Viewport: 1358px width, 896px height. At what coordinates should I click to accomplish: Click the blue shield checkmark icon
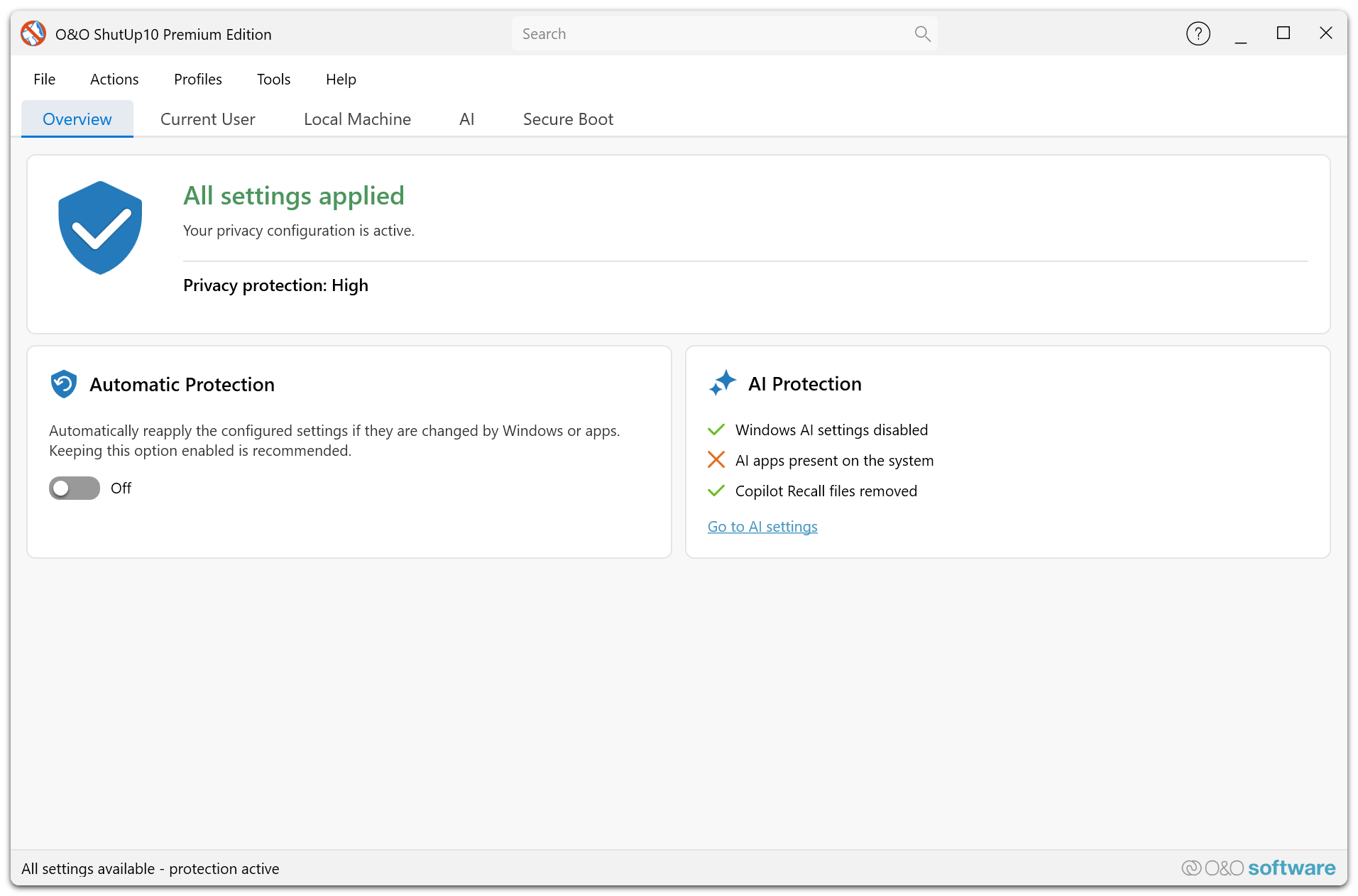(100, 228)
